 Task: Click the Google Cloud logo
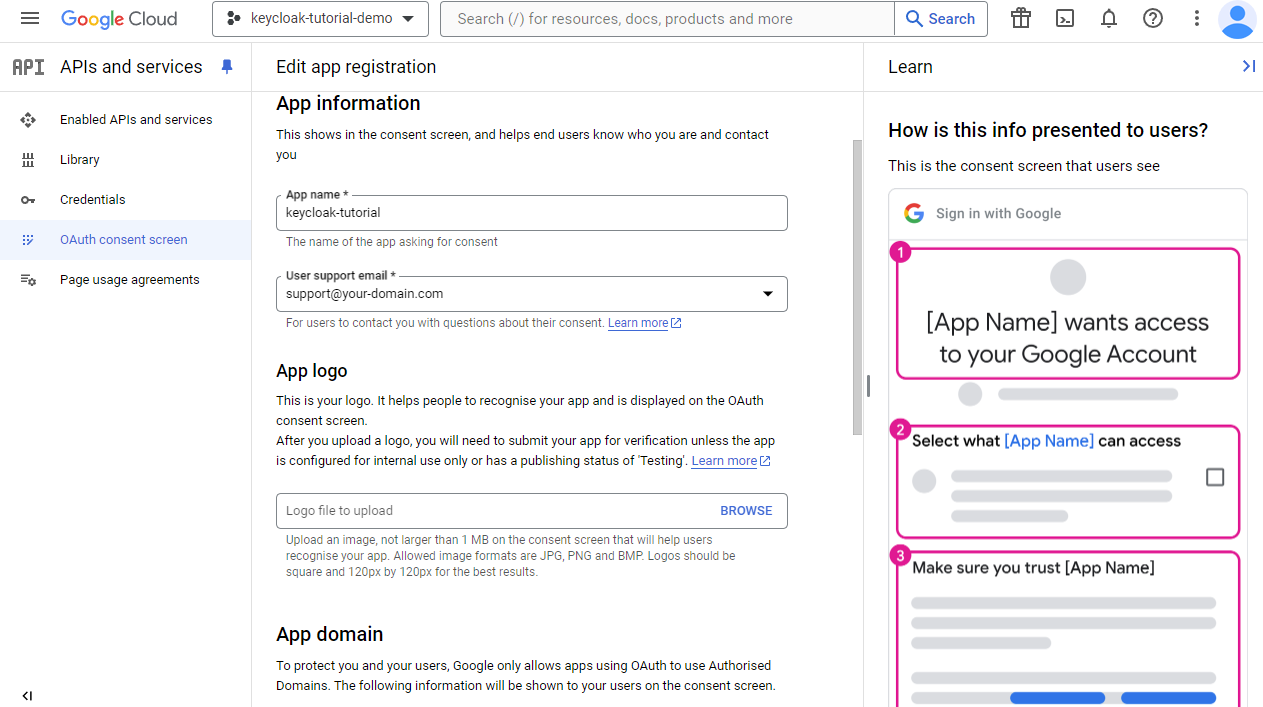[x=119, y=19]
